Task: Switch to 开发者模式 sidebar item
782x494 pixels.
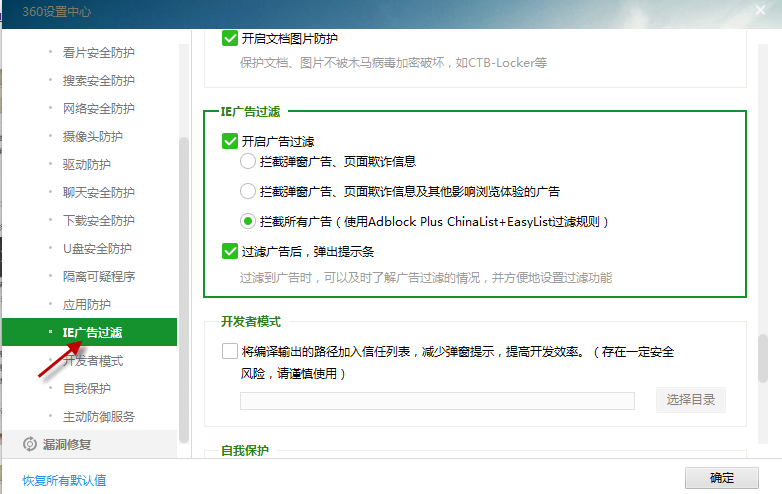Action: (92, 360)
